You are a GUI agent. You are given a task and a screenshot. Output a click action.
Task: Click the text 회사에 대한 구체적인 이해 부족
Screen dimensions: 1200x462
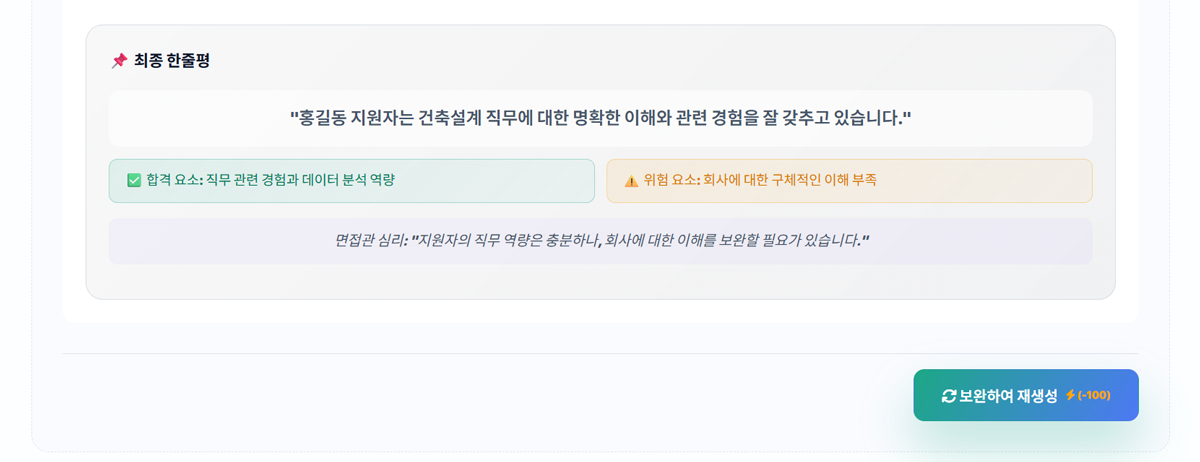(790, 181)
